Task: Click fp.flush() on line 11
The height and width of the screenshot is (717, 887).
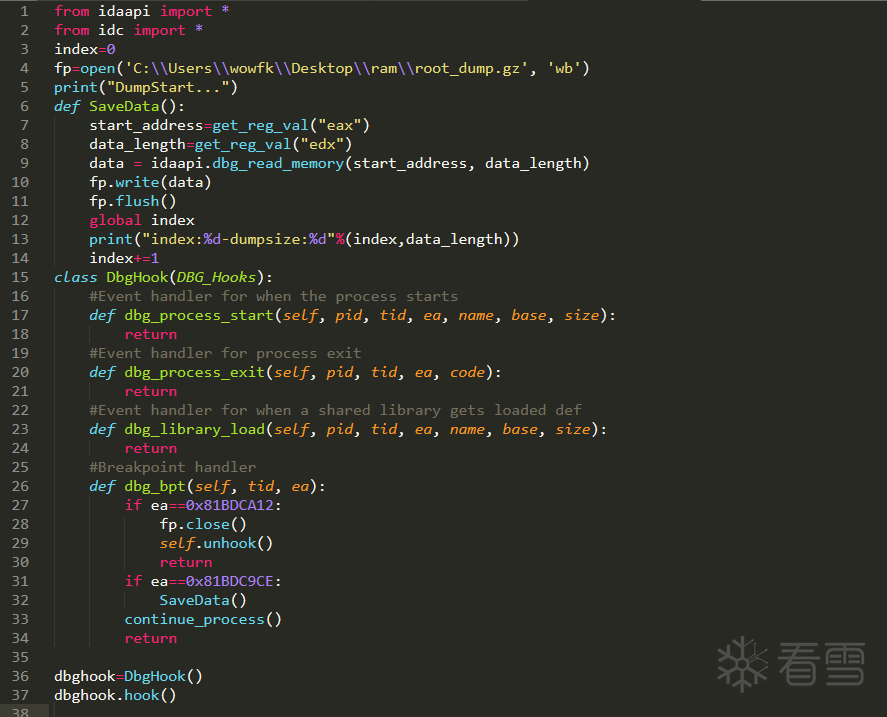Action: pyautogui.click(x=133, y=201)
